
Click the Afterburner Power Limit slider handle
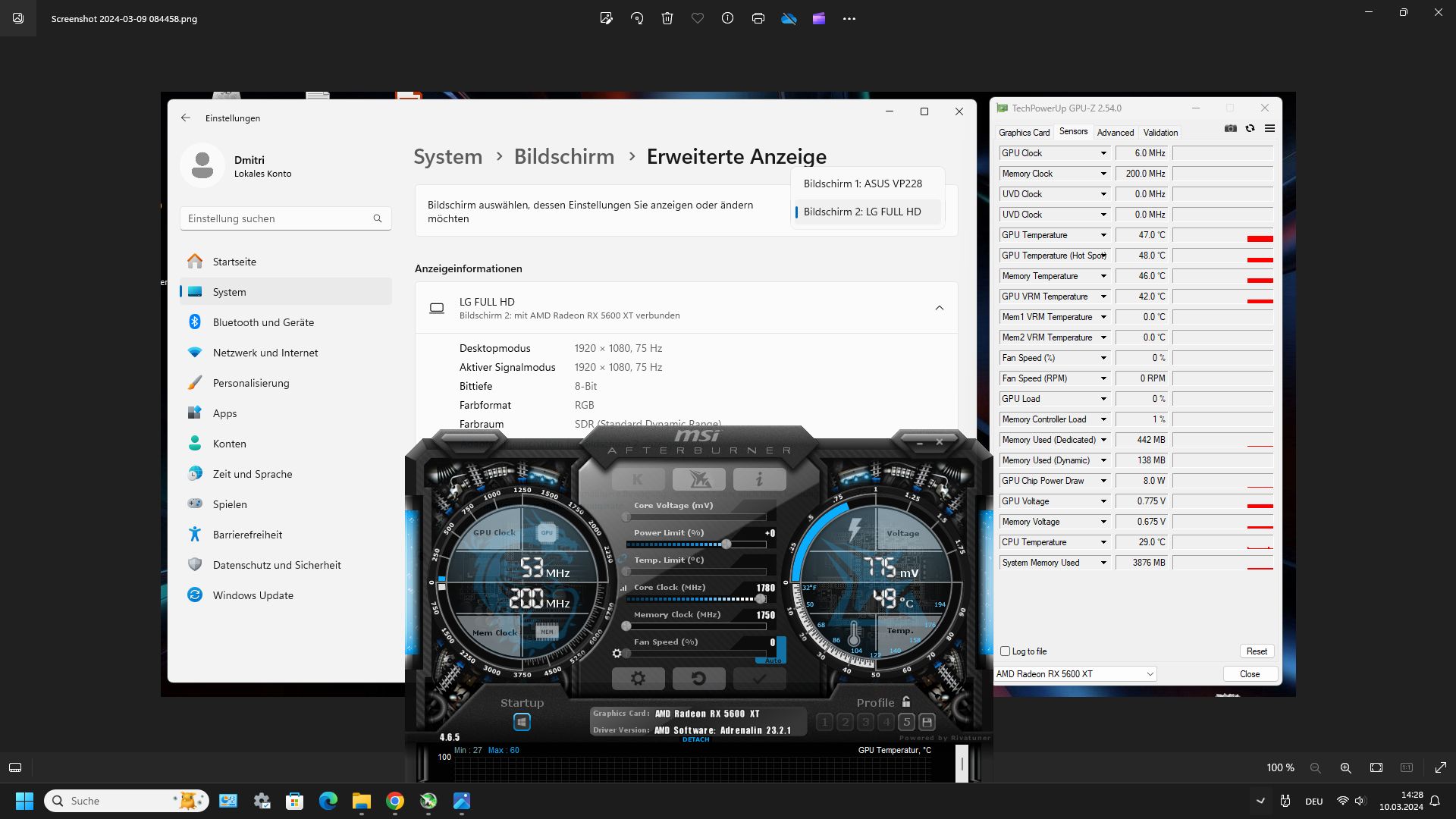click(x=726, y=544)
